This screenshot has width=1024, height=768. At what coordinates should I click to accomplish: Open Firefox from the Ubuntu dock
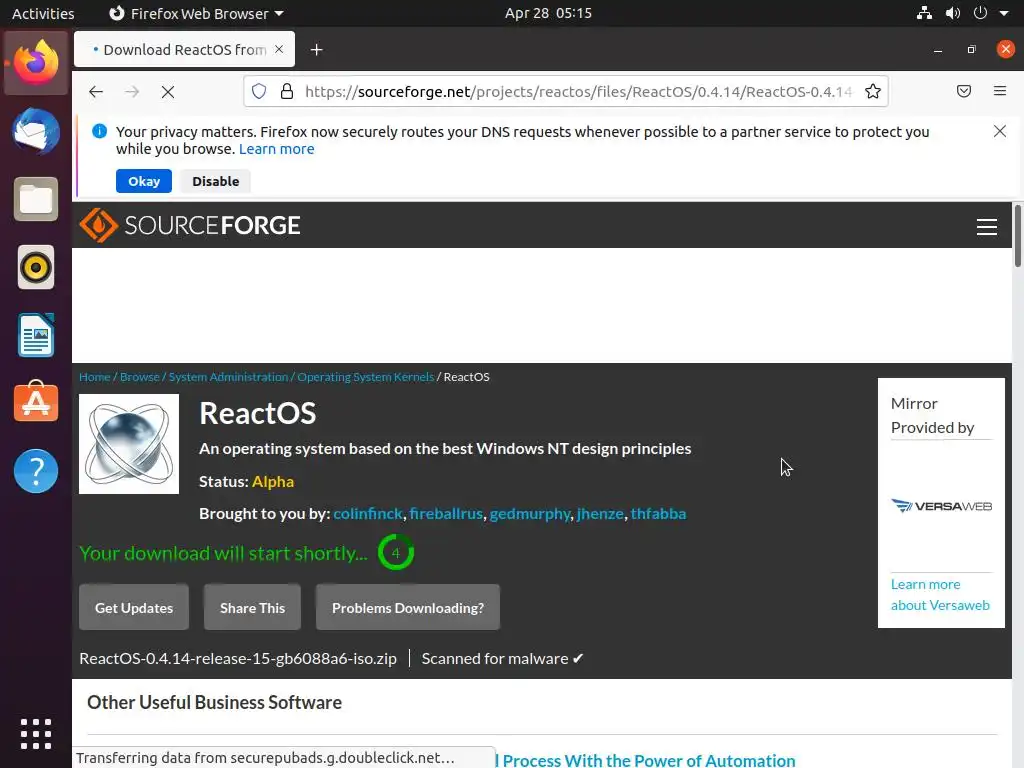click(36, 63)
